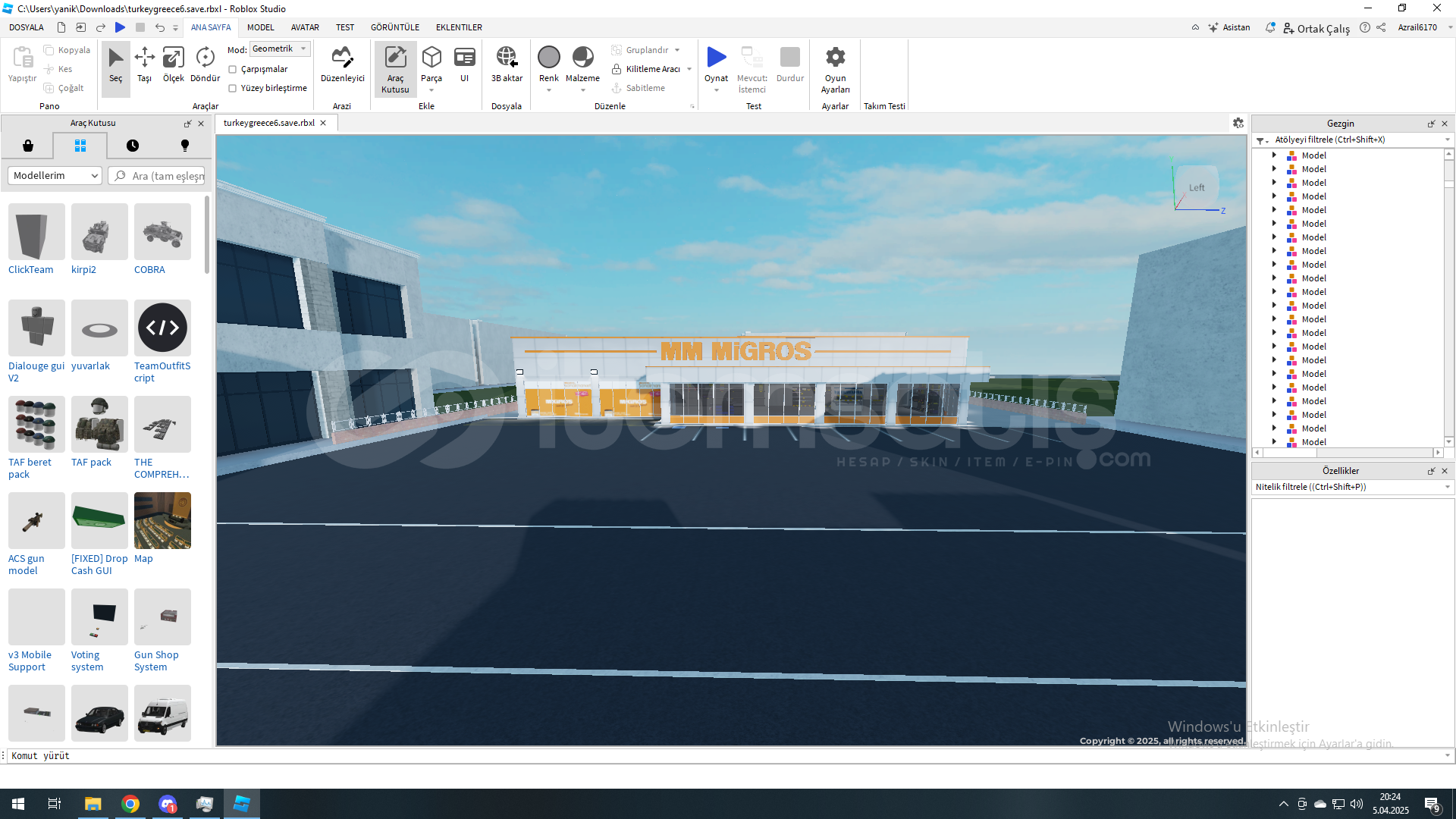
Task: Insert a Parça part
Action: click(x=431, y=64)
